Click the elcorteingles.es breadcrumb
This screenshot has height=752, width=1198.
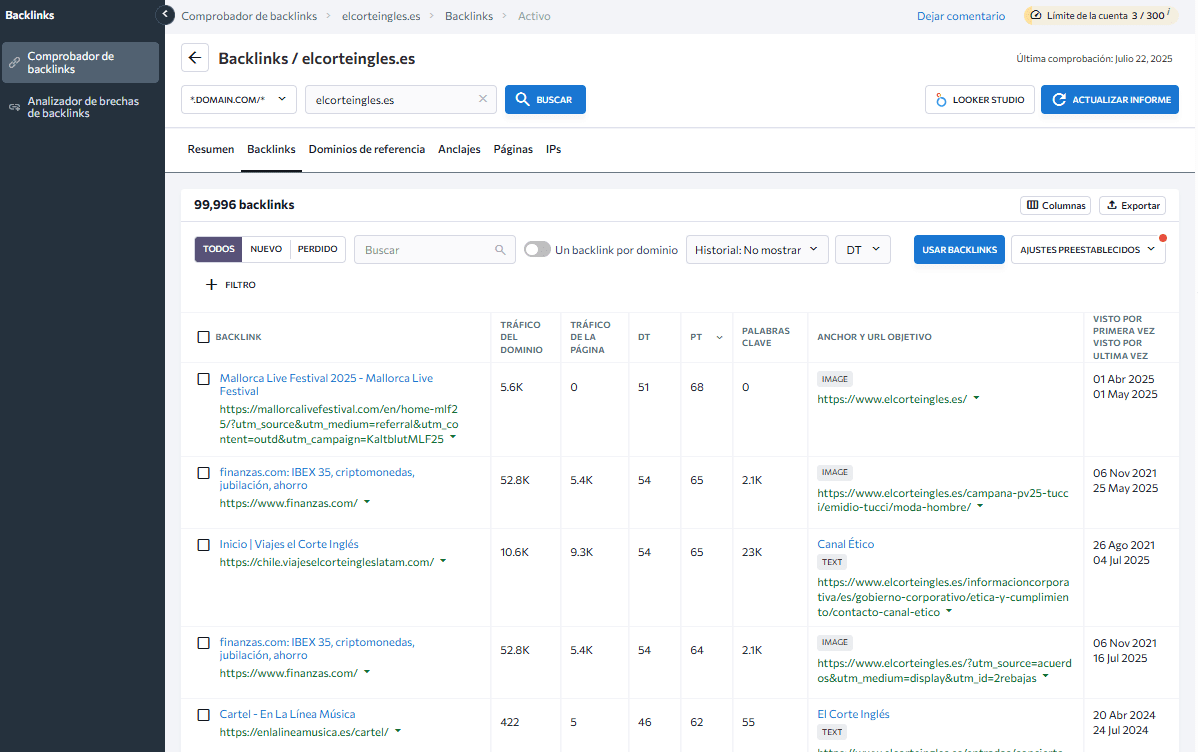pyautogui.click(x=380, y=16)
